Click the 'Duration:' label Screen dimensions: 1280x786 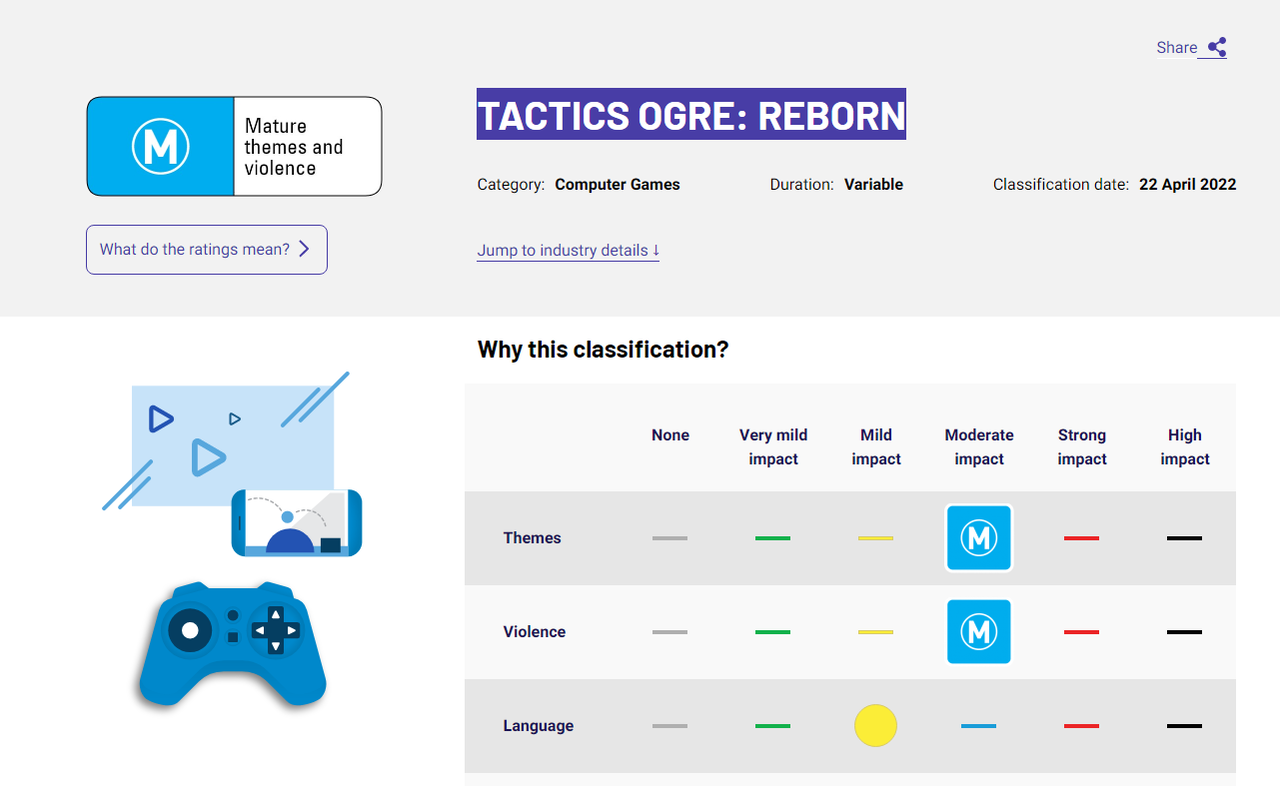point(802,184)
